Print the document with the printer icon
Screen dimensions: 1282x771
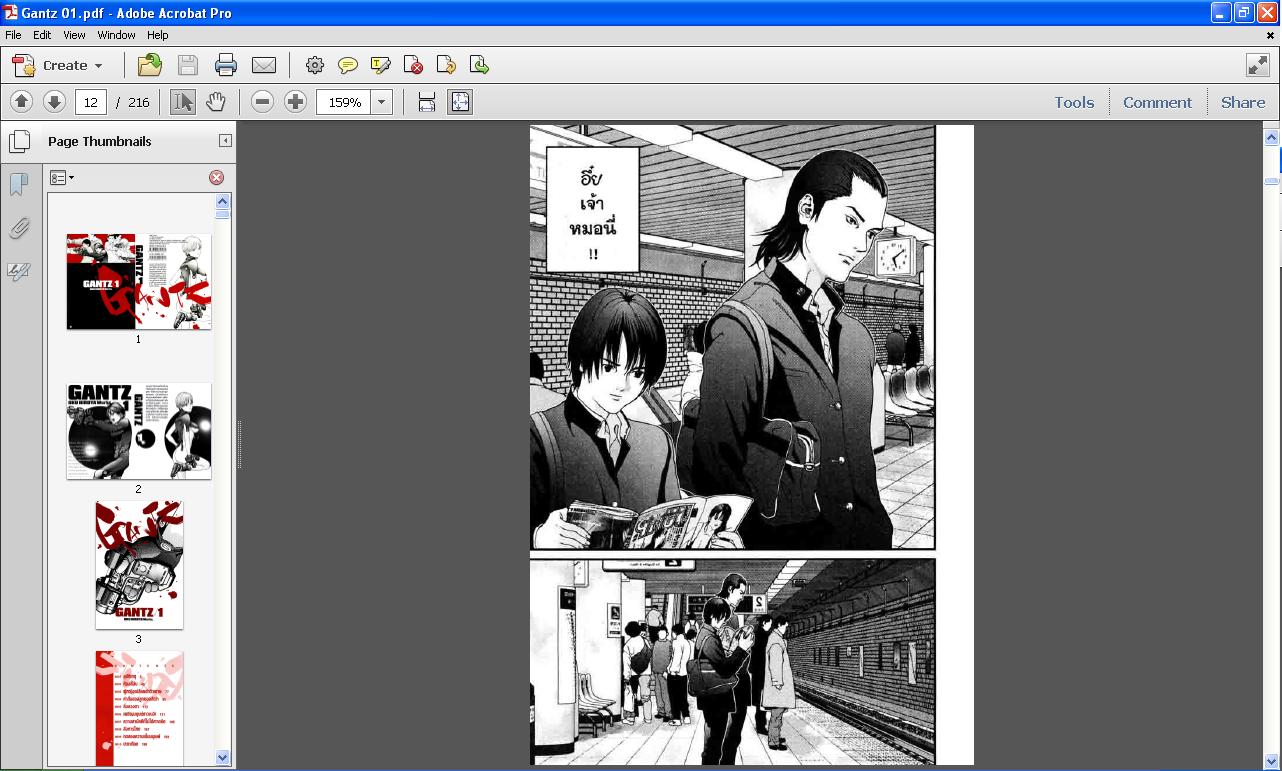226,65
